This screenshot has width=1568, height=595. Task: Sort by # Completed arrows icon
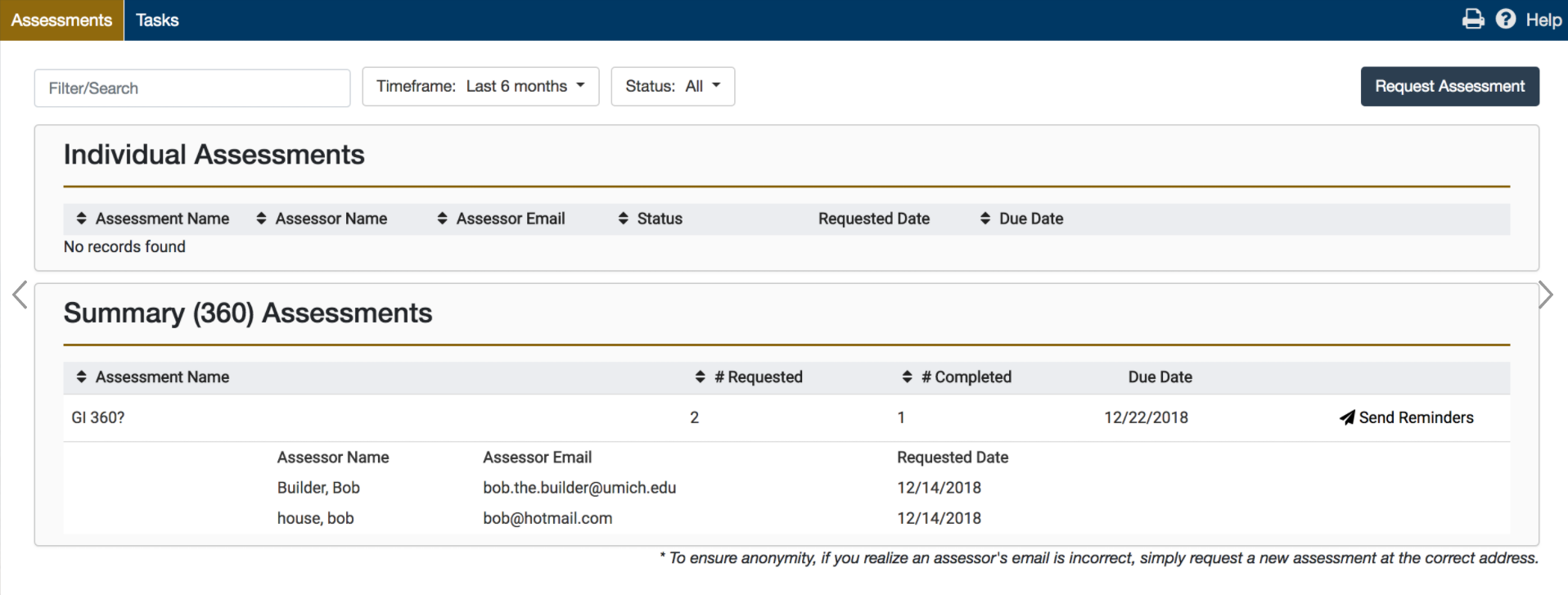tap(907, 376)
